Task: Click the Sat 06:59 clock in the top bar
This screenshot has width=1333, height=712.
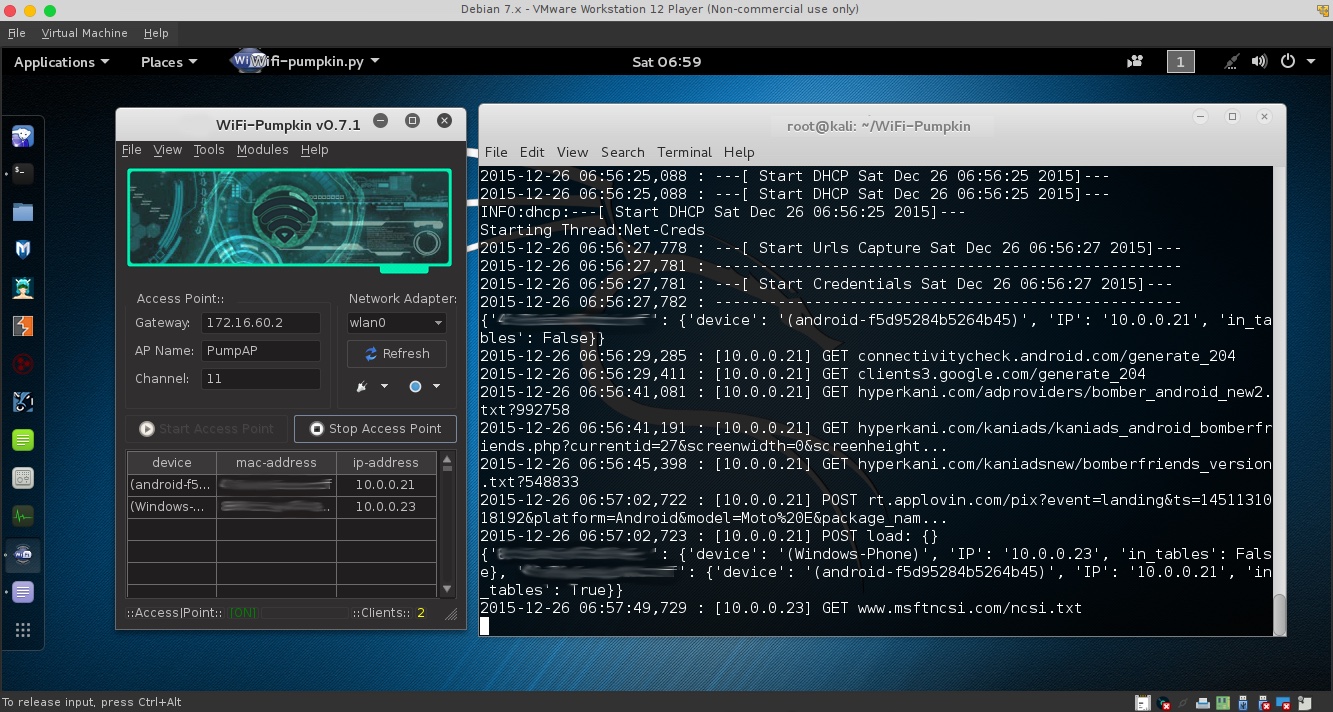Action: pyautogui.click(x=666, y=62)
